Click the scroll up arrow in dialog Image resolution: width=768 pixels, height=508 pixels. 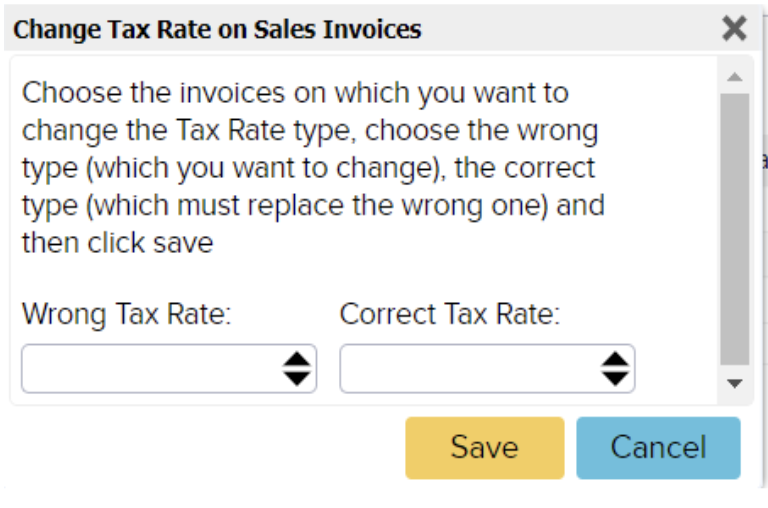pos(735,77)
